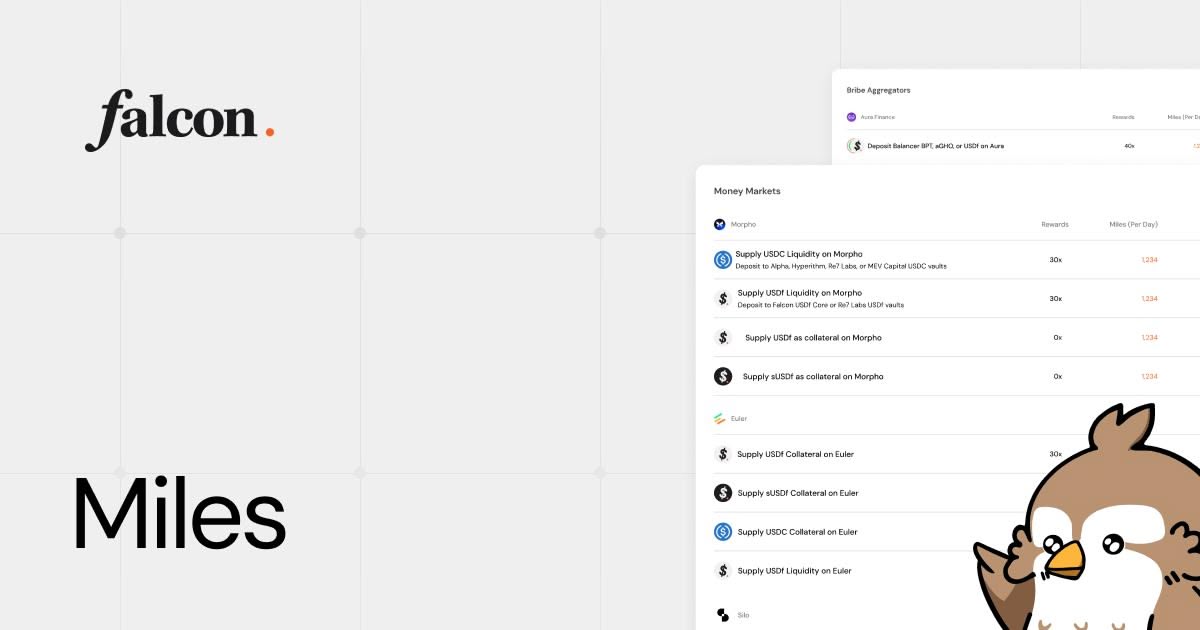Click the Euler protocol icon

(719, 418)
